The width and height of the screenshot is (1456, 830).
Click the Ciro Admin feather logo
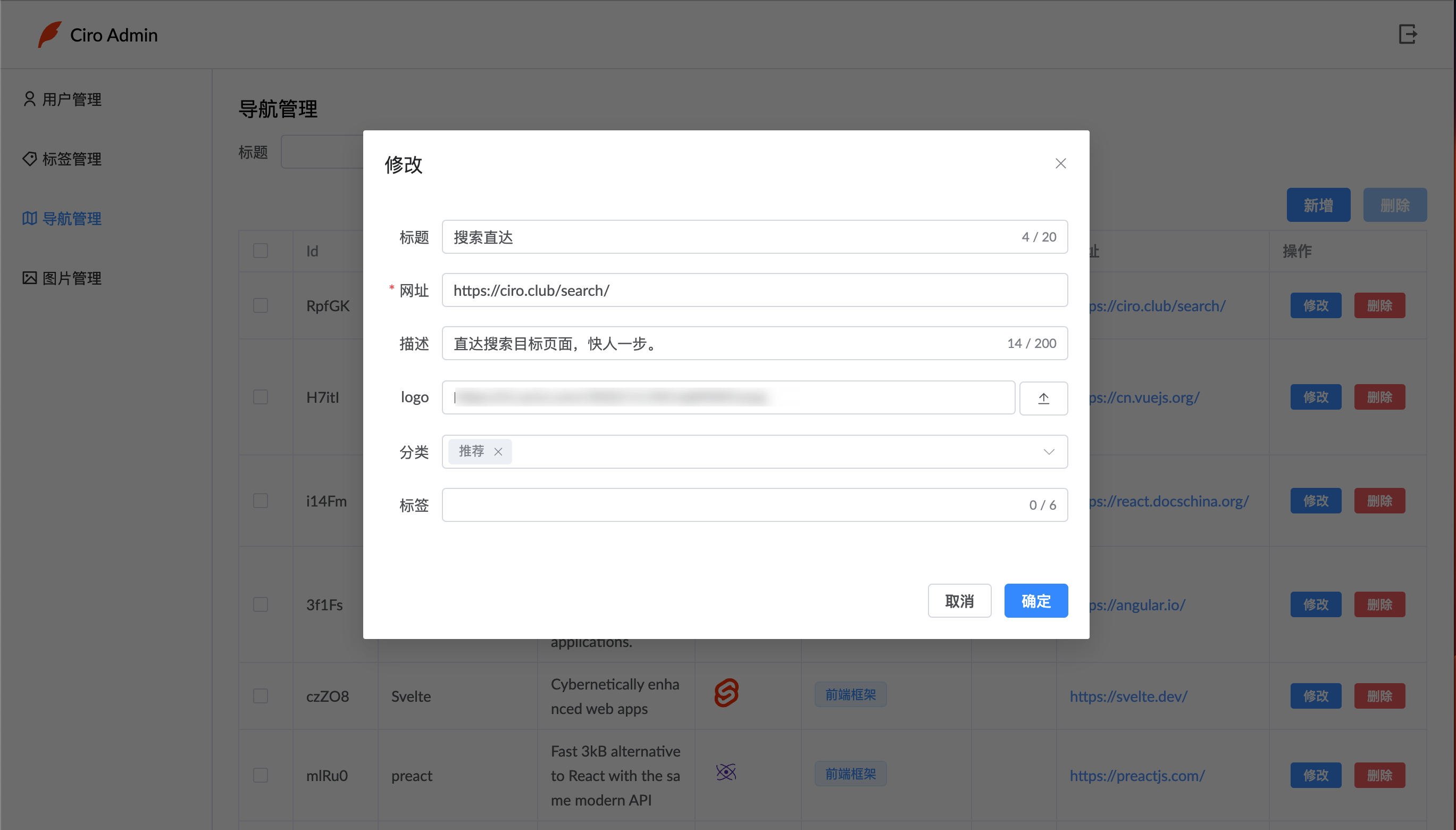49,34
